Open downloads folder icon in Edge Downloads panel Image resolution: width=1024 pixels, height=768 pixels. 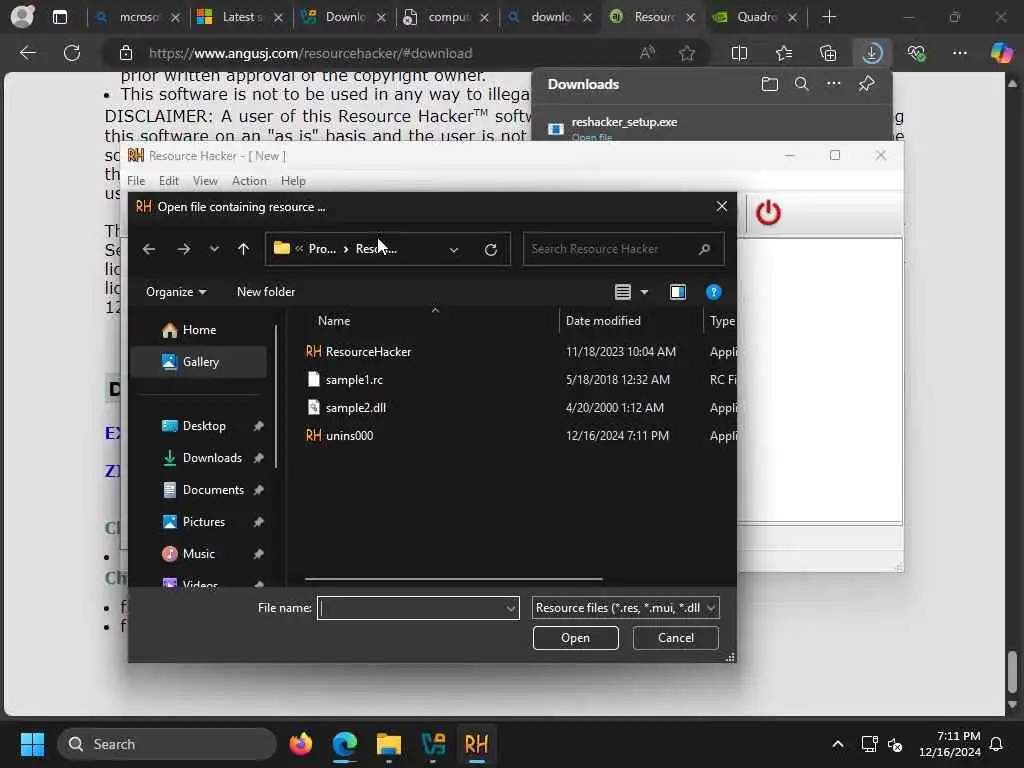point(769,84)
